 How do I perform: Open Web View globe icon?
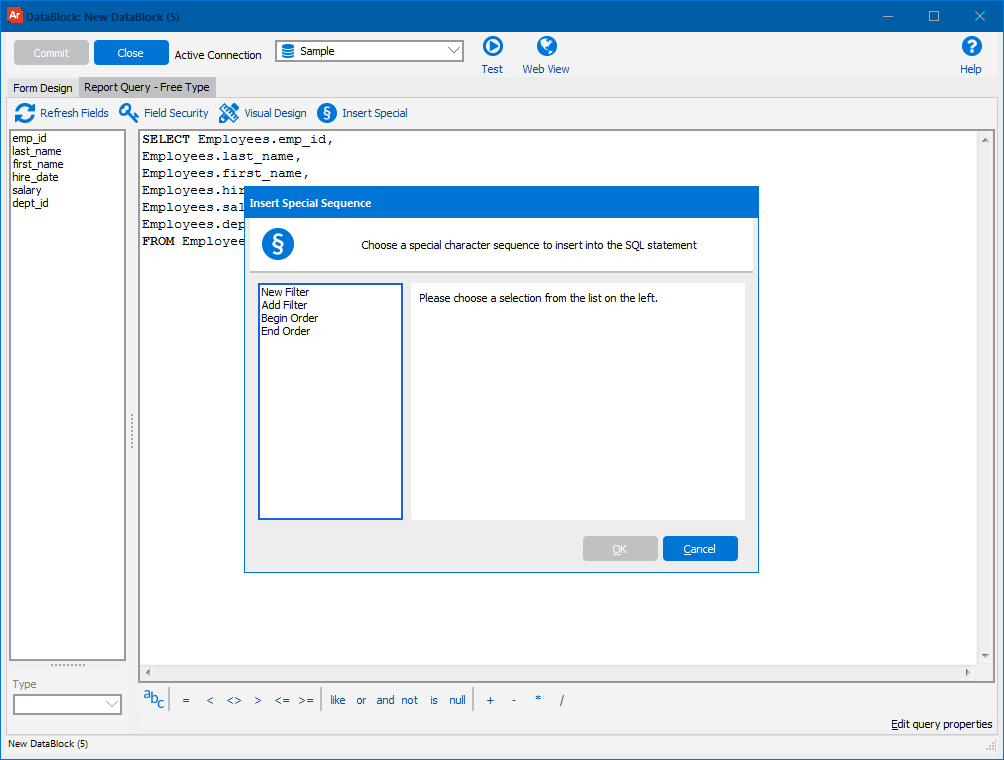pyautogui.click(x=546, y=47)
